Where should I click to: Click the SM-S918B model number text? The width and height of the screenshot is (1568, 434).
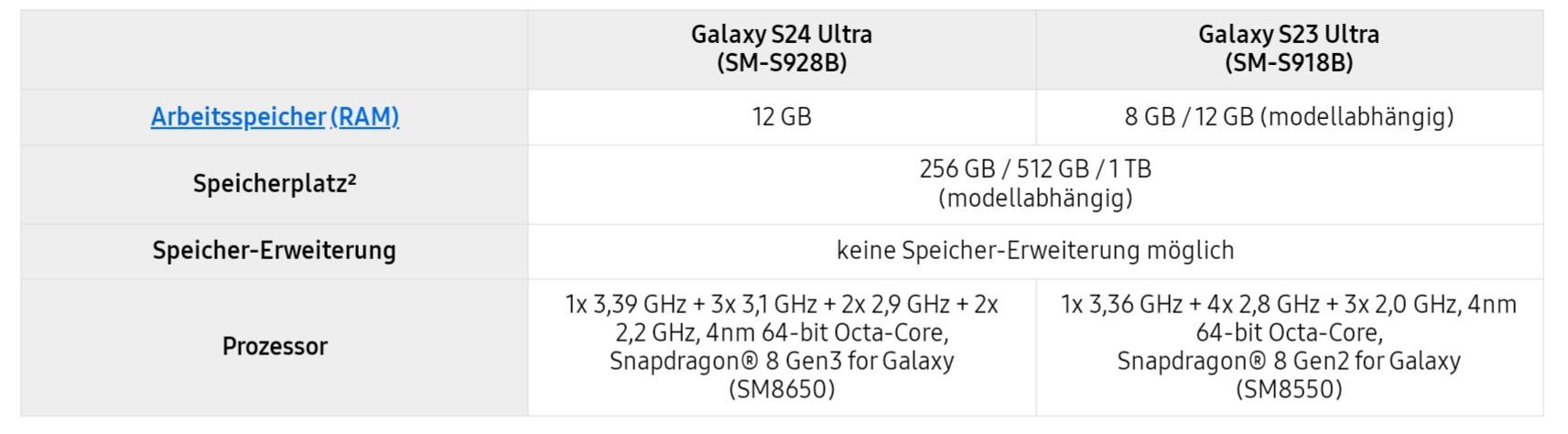coord(1289,63)
